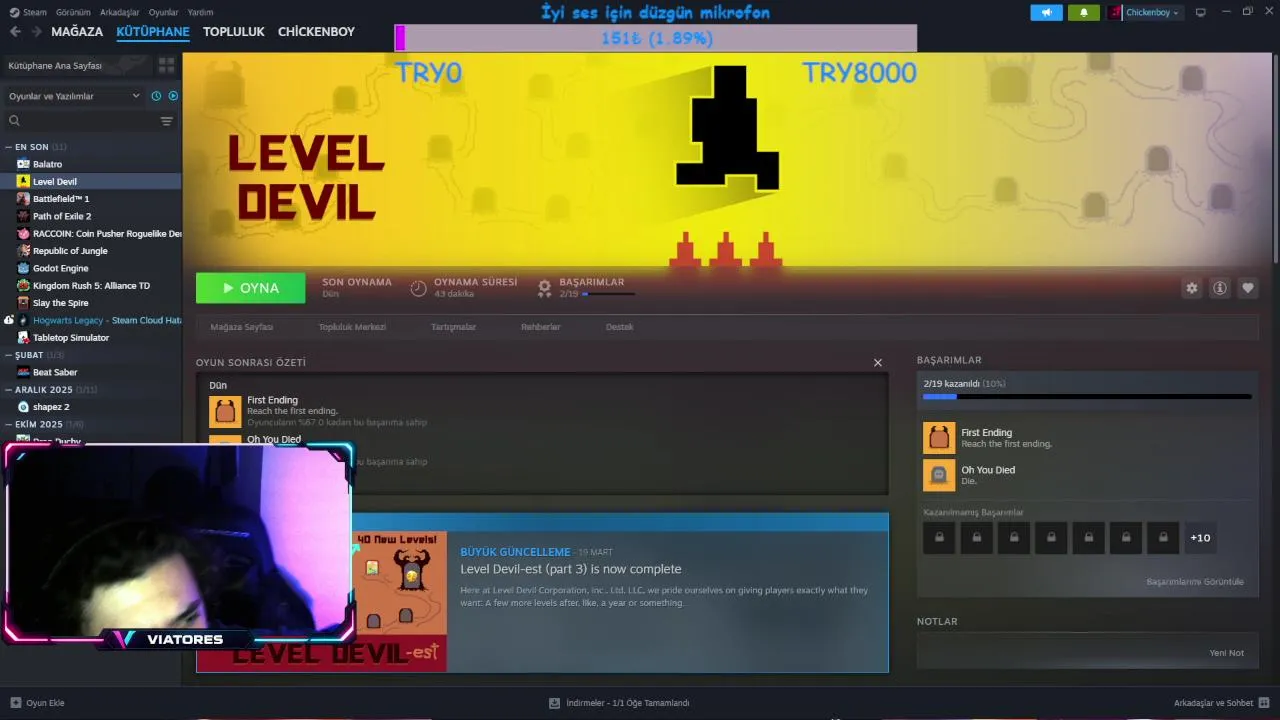Click the 2/19 kazanıldı progress bar
Viewport: 1280px width, 720px height.
coord(1087,397)
